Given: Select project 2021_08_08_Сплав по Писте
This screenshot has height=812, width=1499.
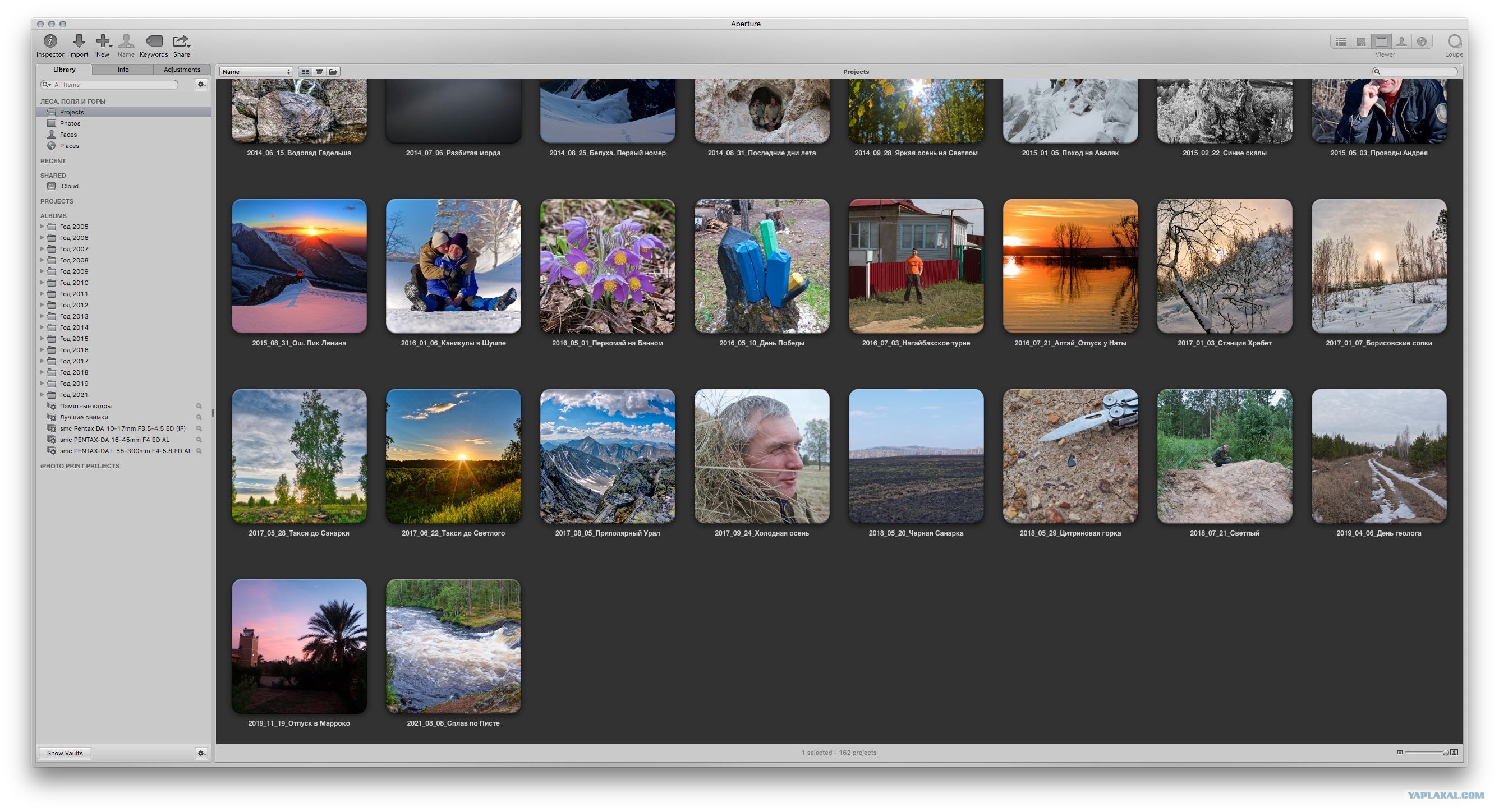Looking at the screenshot, I should (453, 646).
